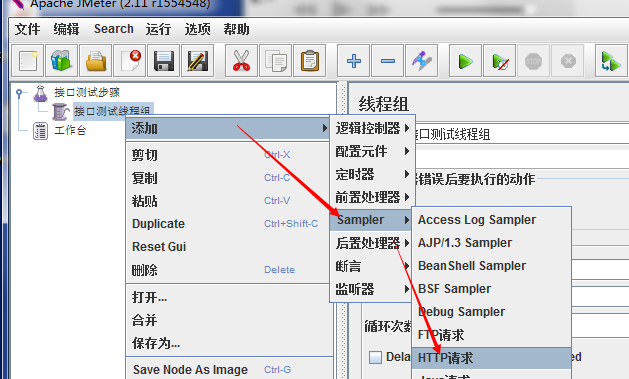
Task: Select Debug Sampler
Action: click(491, 312)
